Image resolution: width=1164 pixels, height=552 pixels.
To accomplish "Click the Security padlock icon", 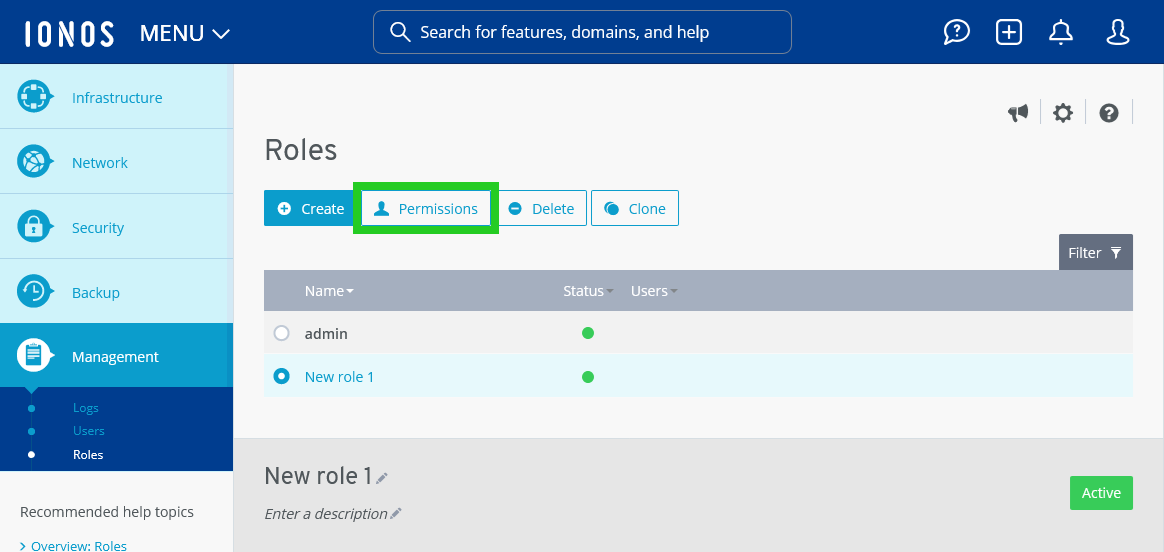I will coord(34,227).
